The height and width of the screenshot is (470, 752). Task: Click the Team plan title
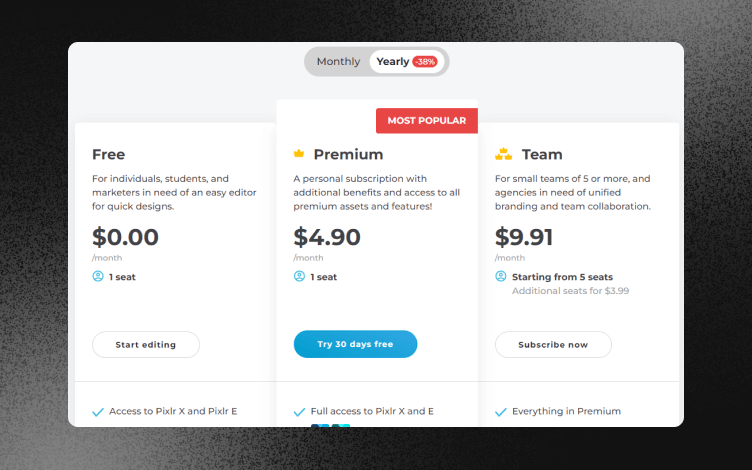pyautogui.click(x=542, y=154)
